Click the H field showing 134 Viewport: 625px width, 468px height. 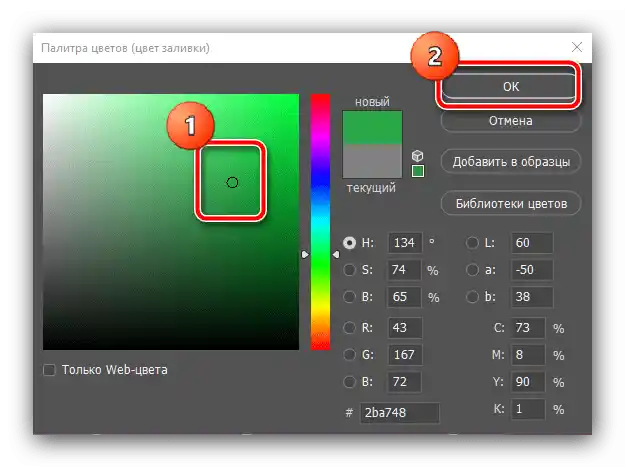(x=405, y=243)
